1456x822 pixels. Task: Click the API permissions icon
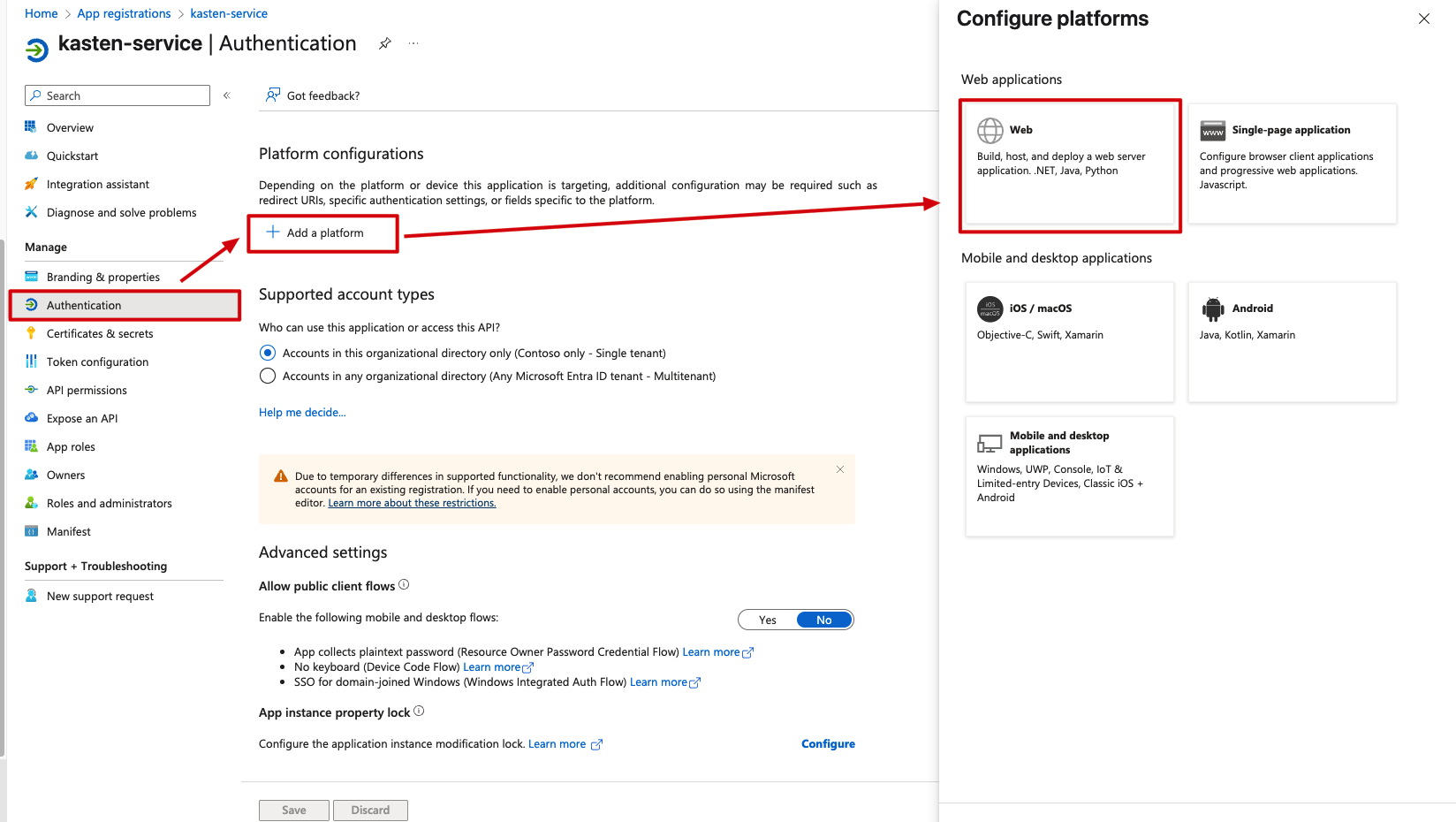[x=31, y=390]
